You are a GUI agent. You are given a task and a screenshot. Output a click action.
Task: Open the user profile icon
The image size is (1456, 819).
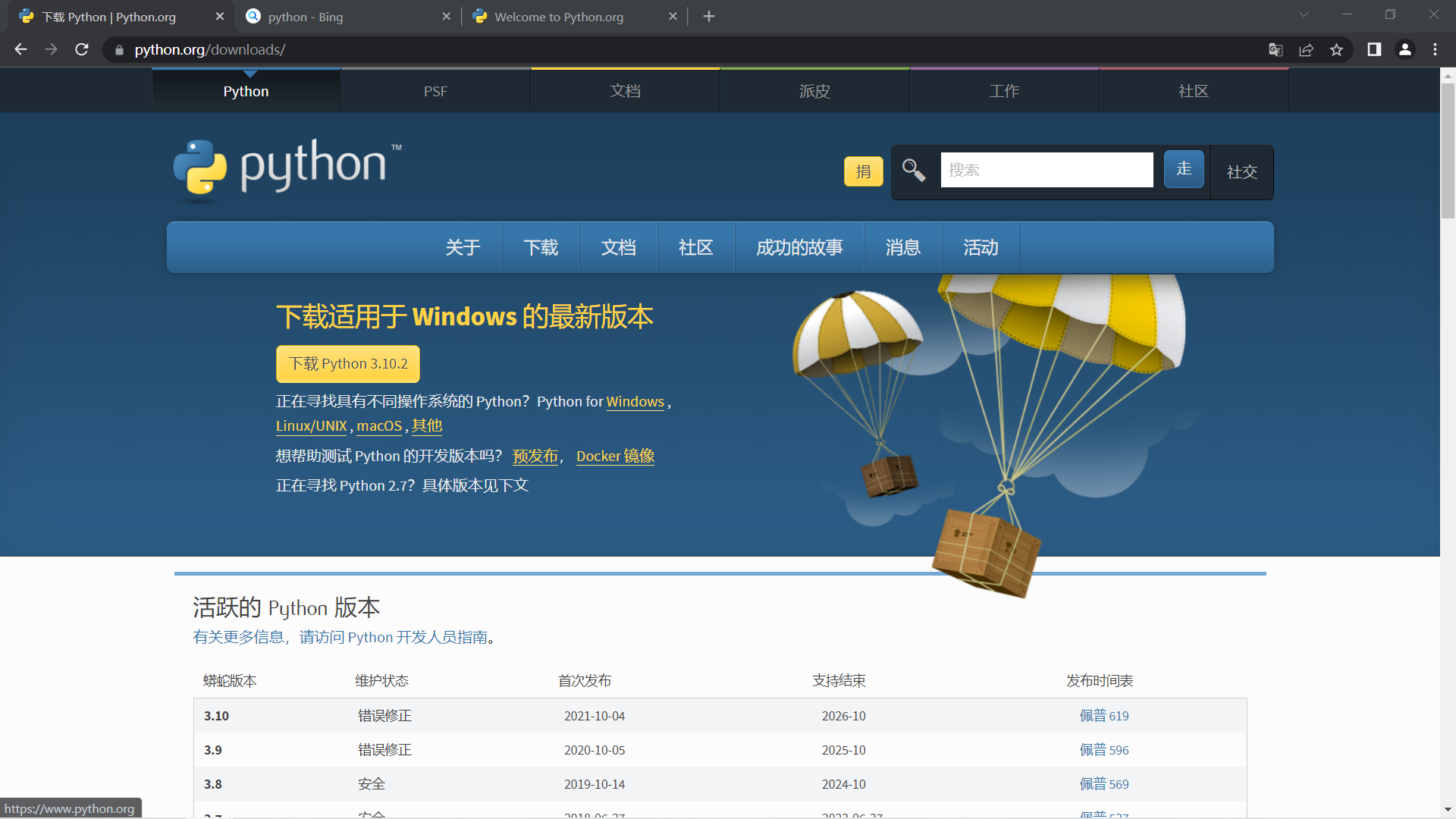click(1404, 49)
